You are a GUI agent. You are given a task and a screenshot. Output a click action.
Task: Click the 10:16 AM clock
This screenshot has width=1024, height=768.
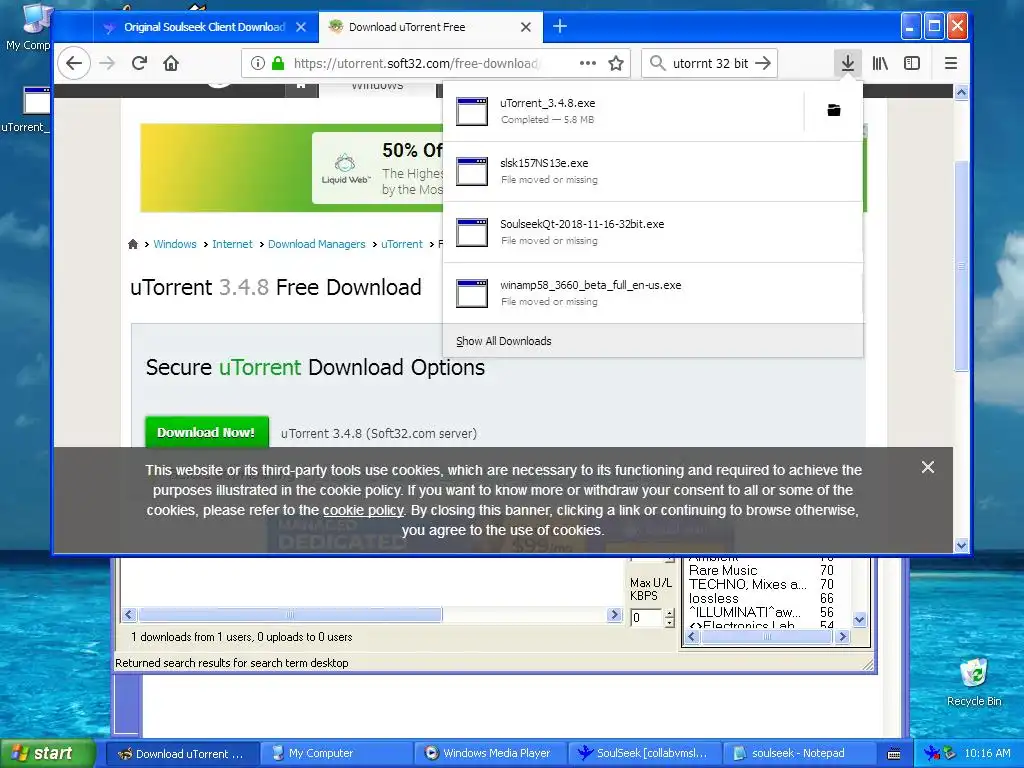pos(987,754)
